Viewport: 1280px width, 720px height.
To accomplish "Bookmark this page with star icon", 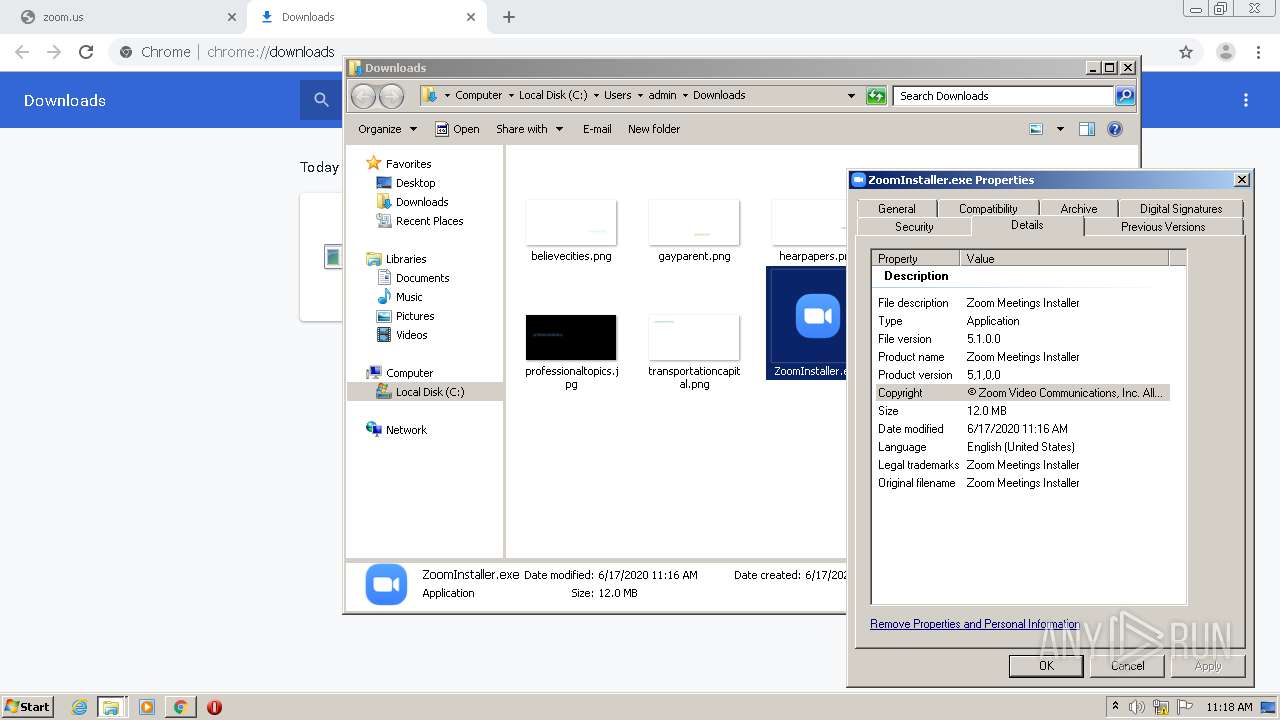I will pos(1186,52).
